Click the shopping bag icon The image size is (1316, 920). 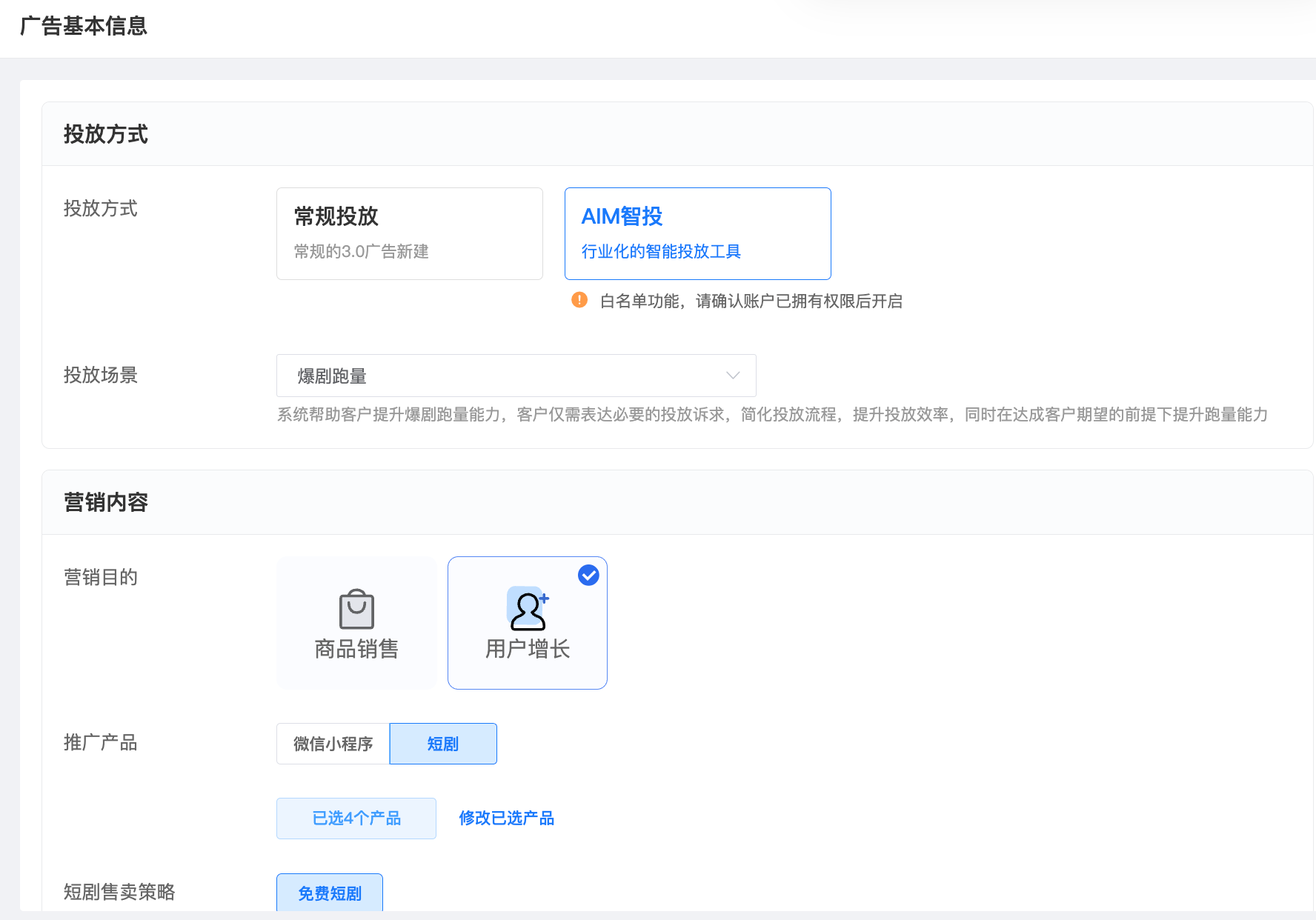click(356, 610)
